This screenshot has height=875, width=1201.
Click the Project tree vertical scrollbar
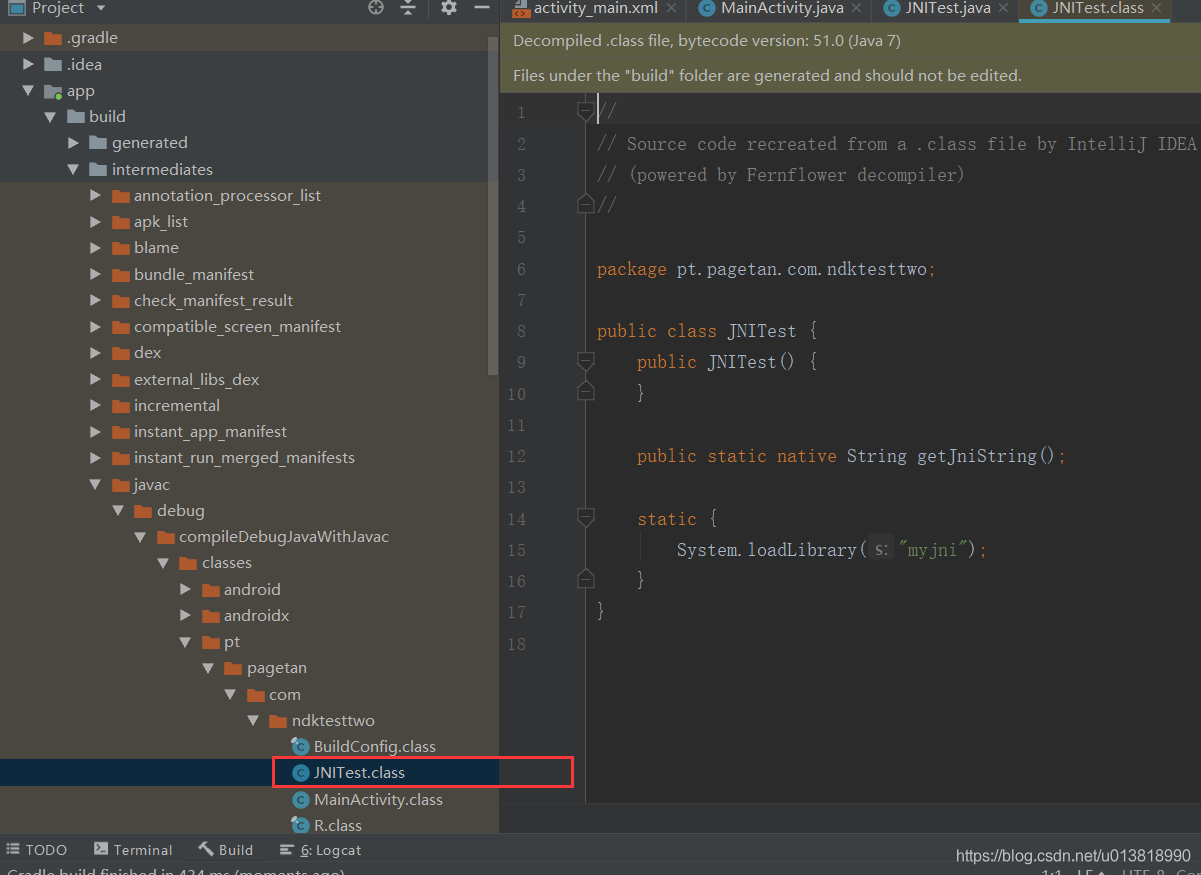click(492, 205)
